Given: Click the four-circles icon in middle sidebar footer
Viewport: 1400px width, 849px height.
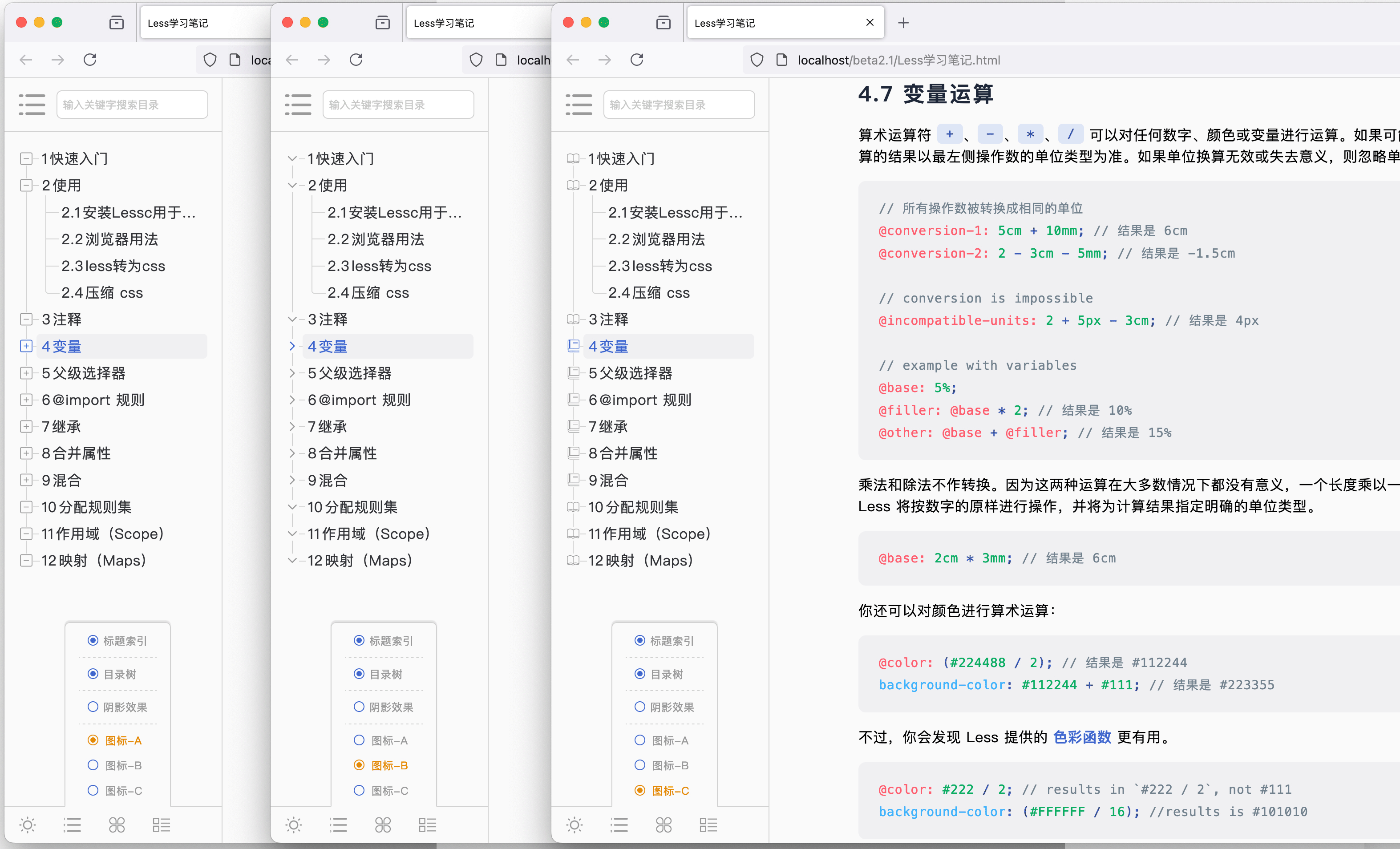Looking at the screenshot, I should 383,825.
